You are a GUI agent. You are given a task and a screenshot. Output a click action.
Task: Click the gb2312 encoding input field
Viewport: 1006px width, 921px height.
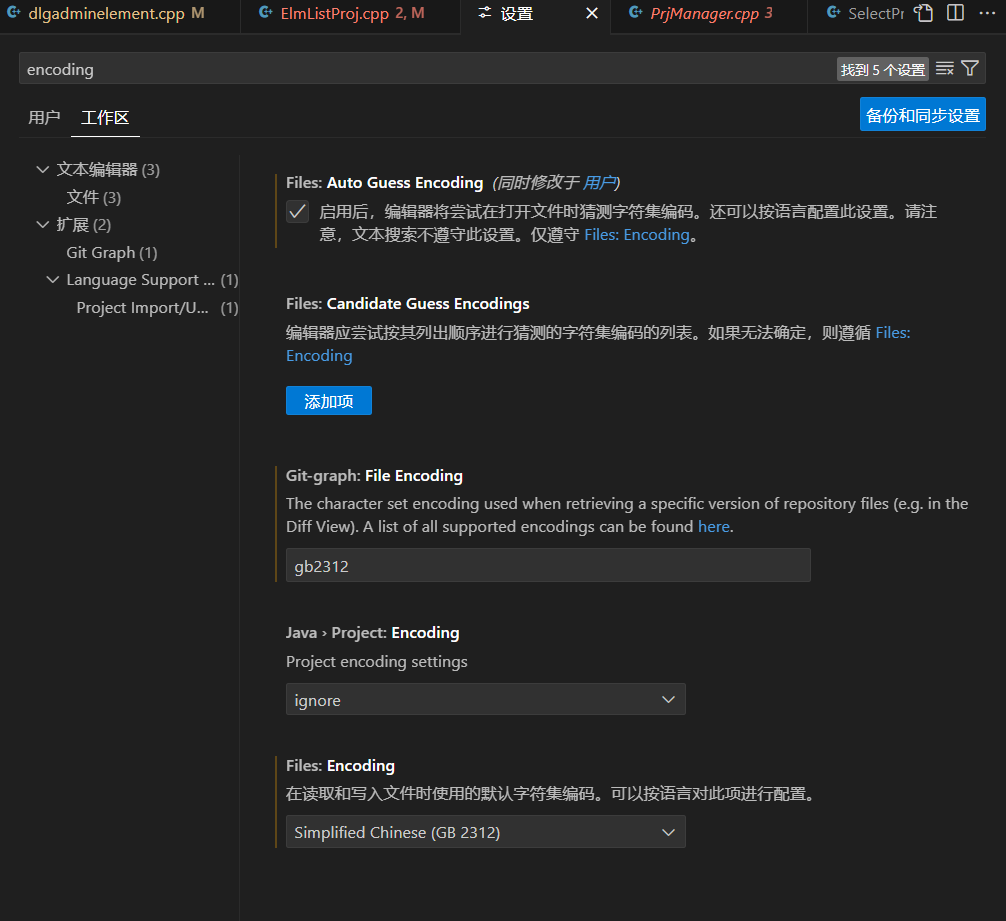coord(548,565)
